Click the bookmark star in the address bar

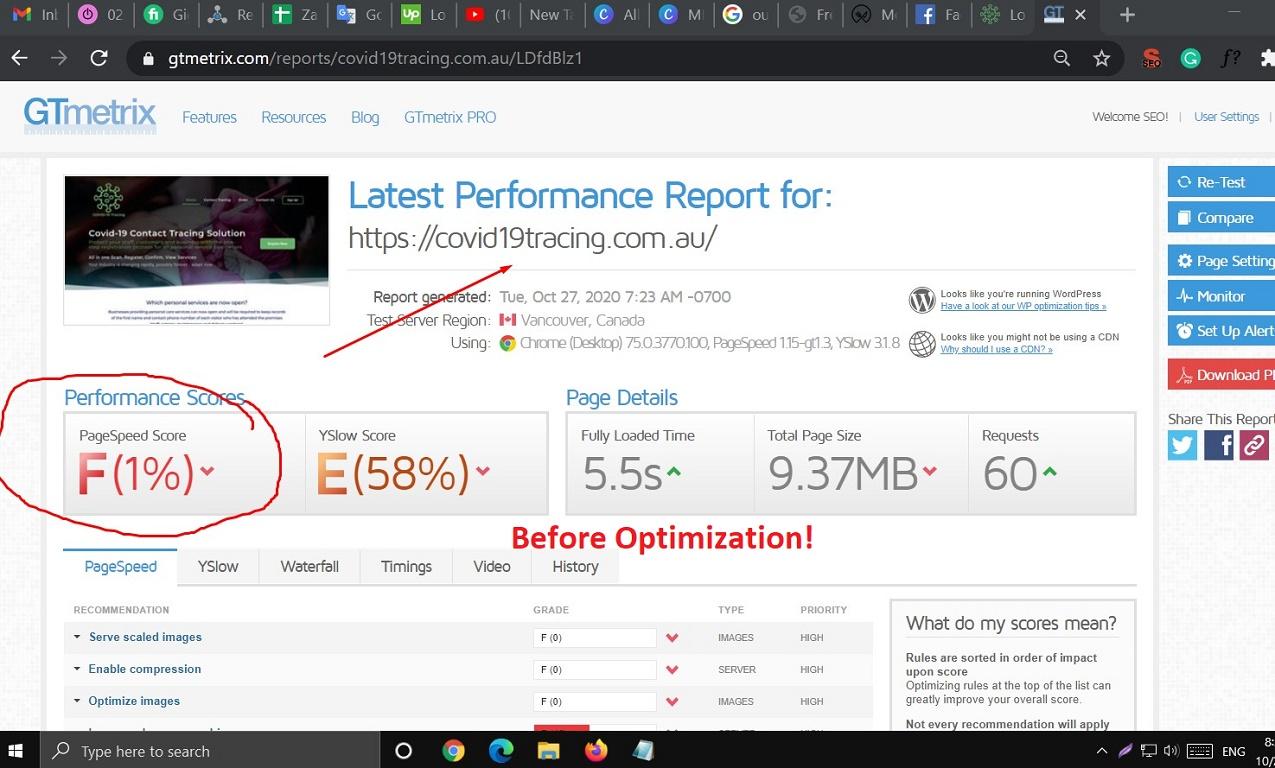pyautogui.click(x=1101, y=58)
